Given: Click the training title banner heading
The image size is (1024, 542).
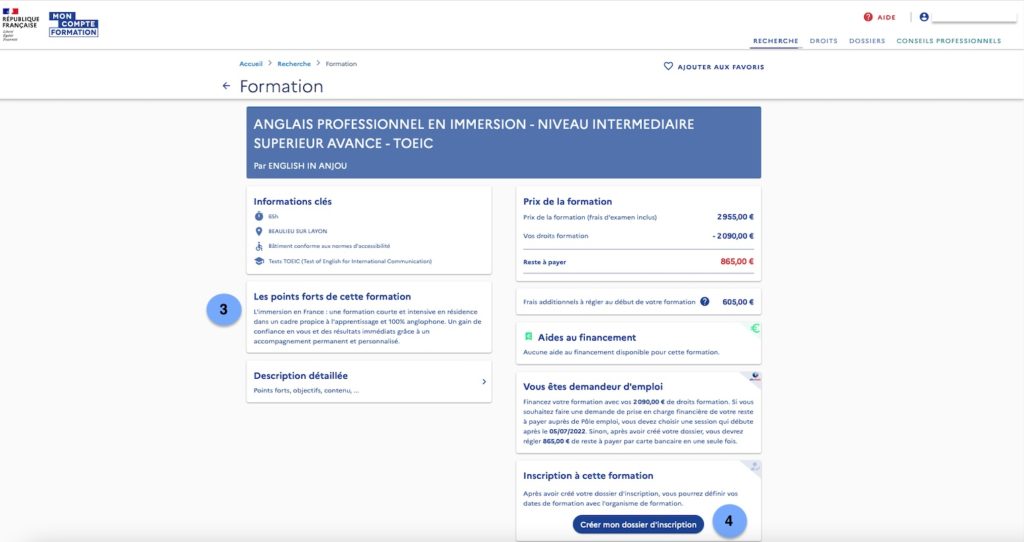Looking at the screenshot, I should (x=473, y=134).
